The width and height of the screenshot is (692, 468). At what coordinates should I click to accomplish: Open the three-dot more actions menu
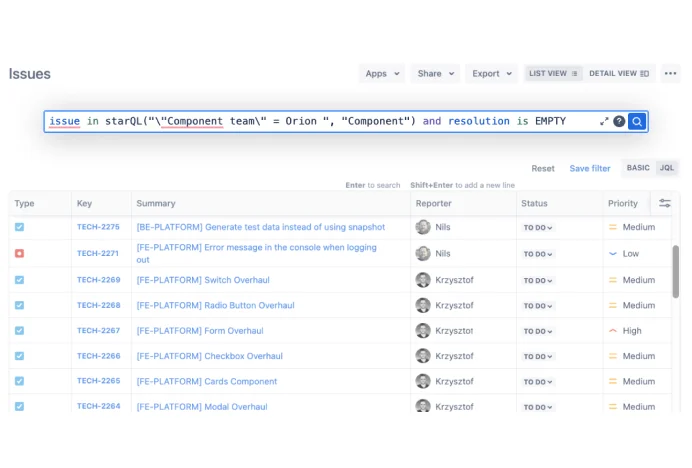click(670, 73)
